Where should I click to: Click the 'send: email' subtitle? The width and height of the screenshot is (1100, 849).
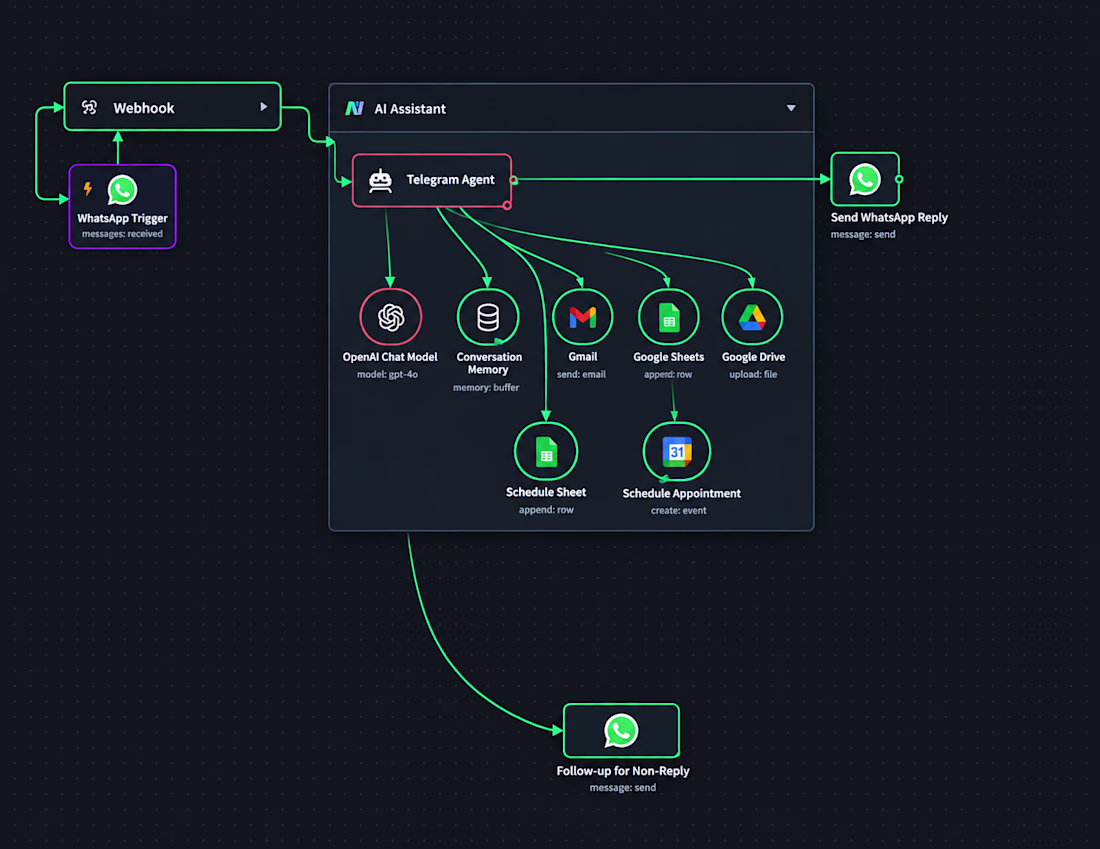582,374
